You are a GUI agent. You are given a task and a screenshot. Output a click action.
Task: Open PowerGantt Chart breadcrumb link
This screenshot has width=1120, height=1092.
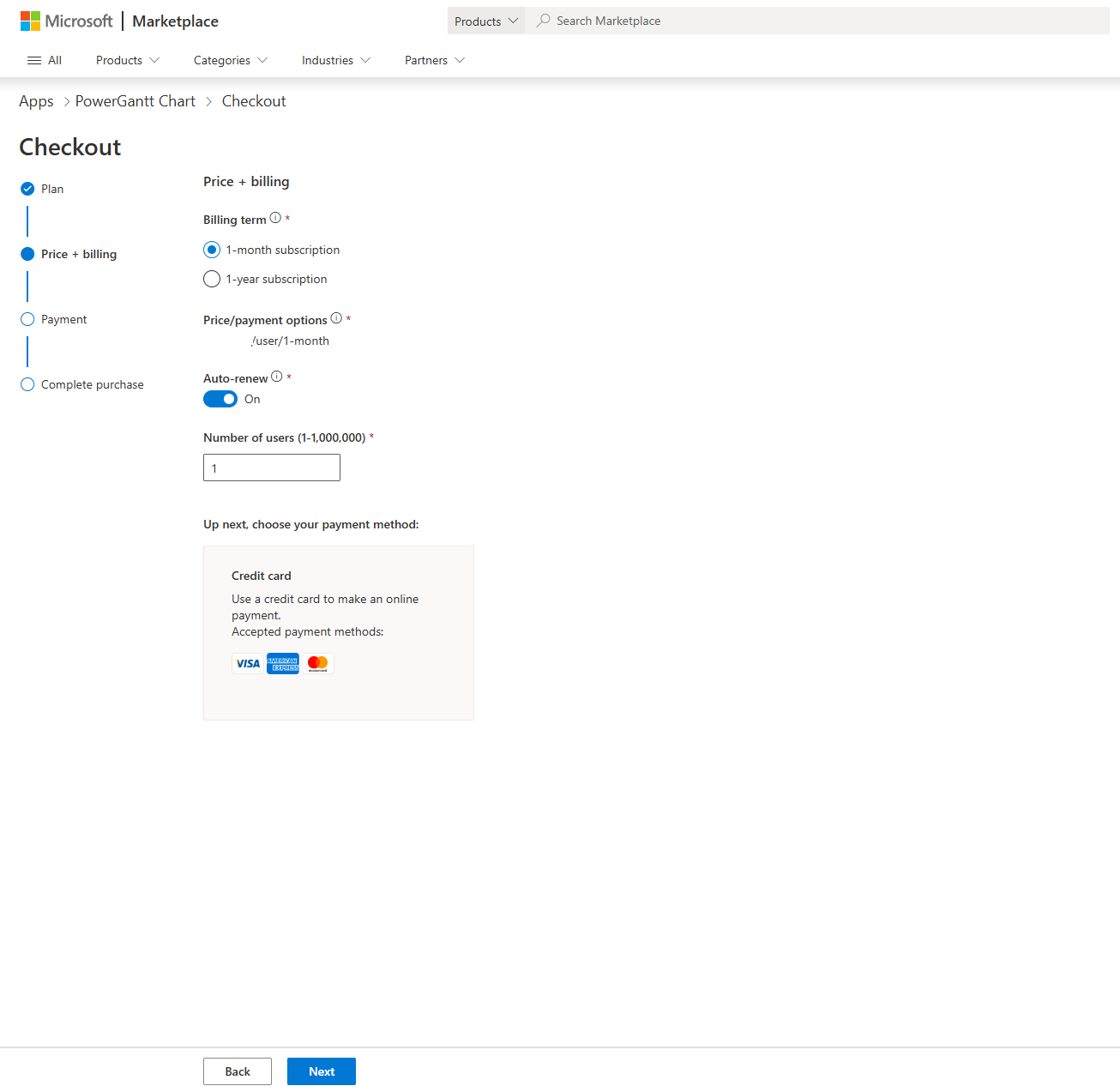pyautogui.click(x=135, y=101)
